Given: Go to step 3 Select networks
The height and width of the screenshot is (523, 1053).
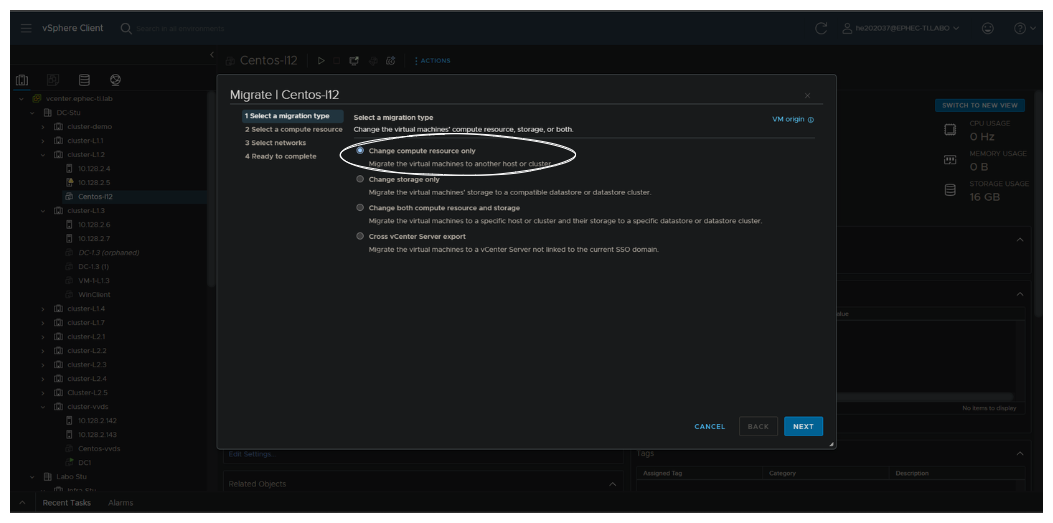Looking at the screenshot, I should click(275, 143).
